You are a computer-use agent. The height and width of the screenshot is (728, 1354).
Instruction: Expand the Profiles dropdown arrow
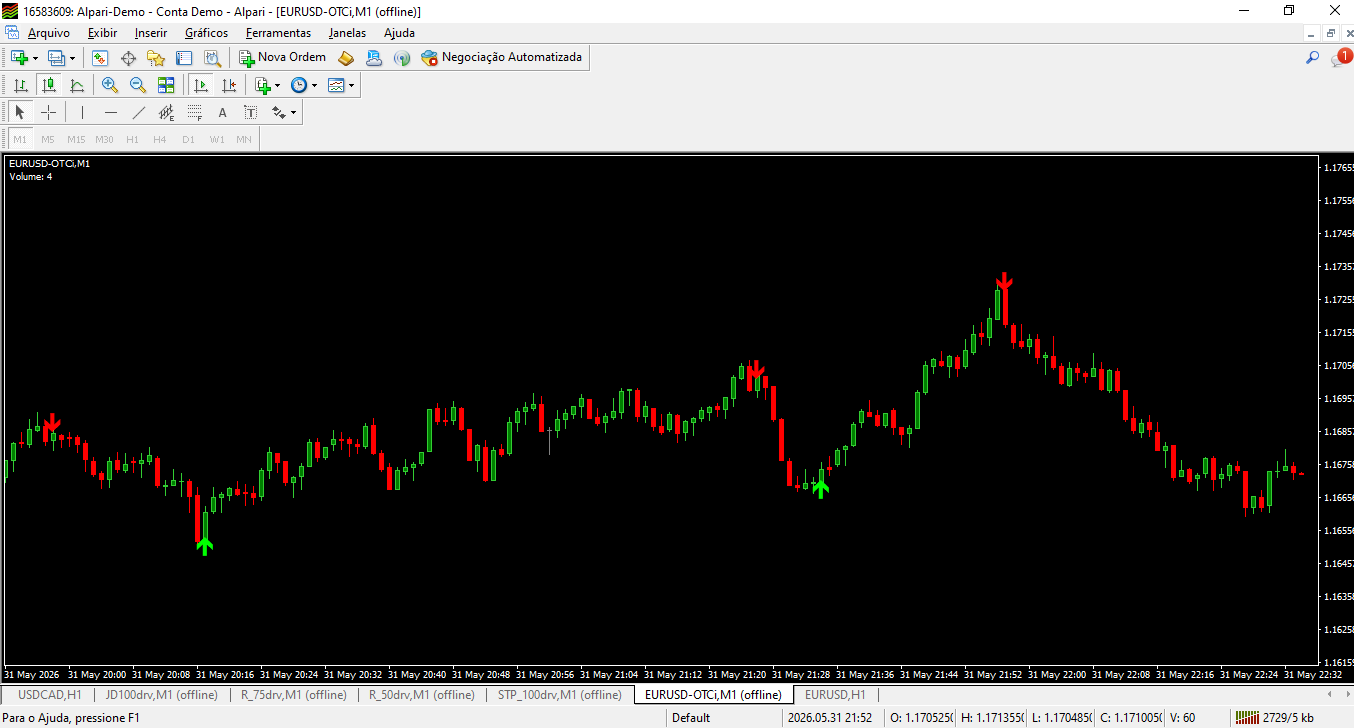pos(72,58)
